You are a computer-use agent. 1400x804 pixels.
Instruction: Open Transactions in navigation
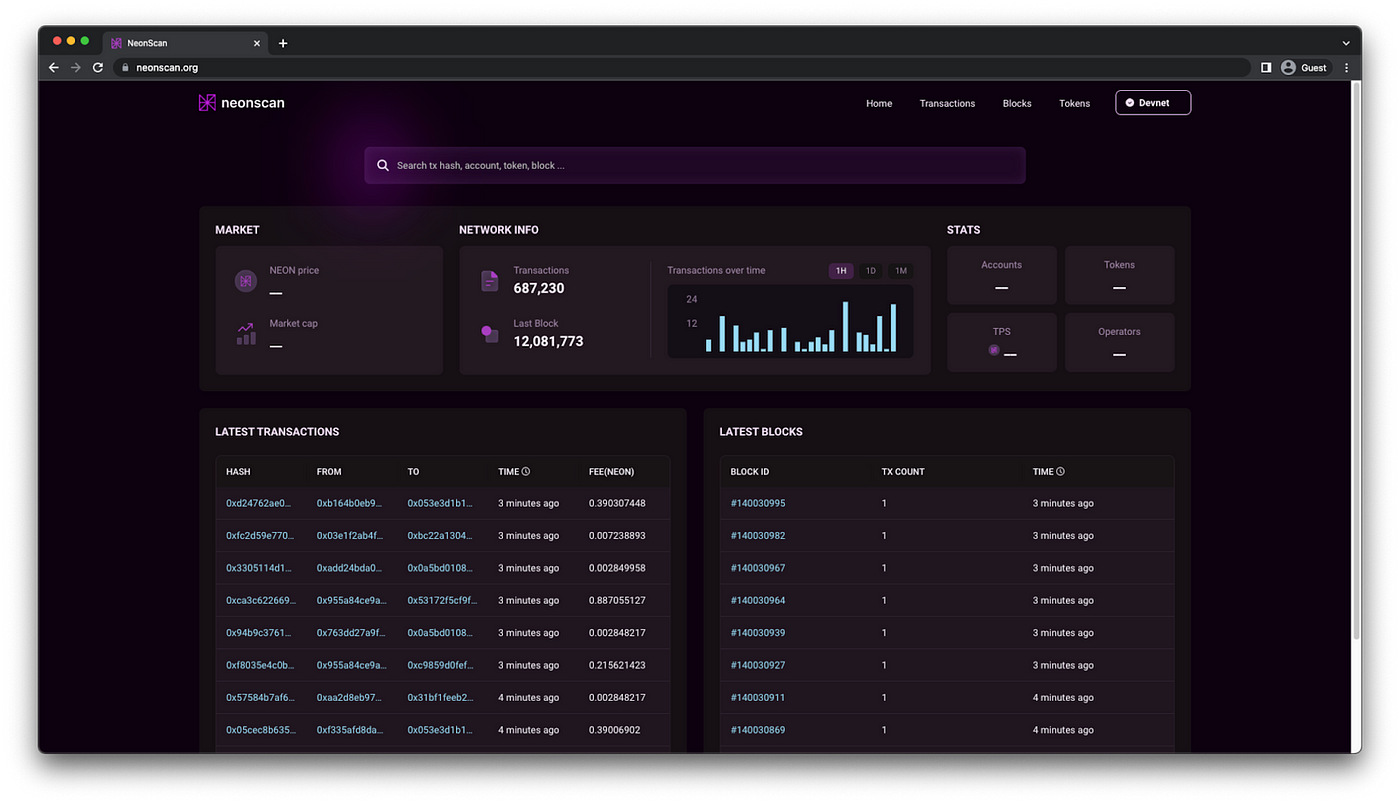tap(947, 103)
